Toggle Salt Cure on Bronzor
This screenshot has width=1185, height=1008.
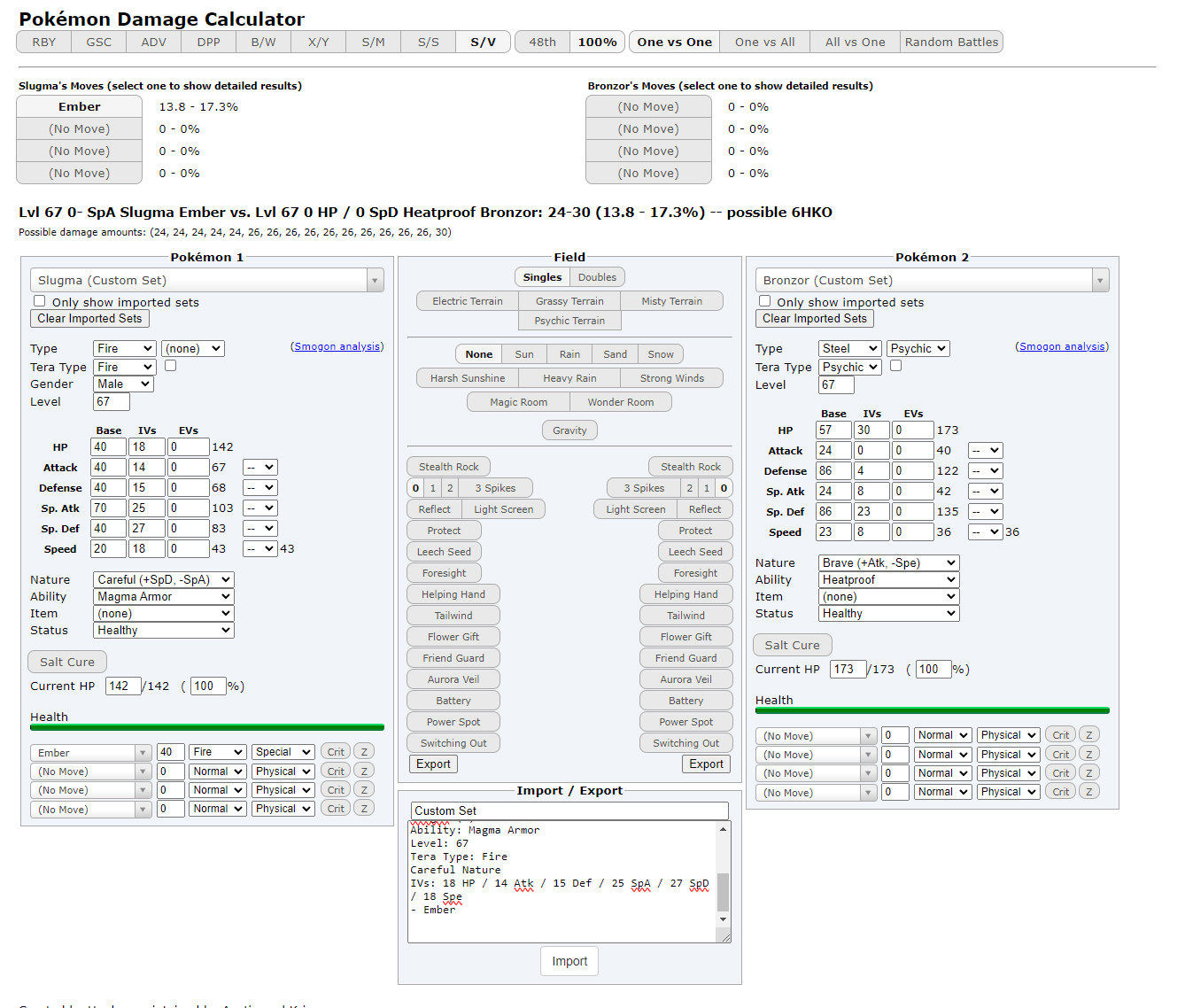(x=793, y=645)
